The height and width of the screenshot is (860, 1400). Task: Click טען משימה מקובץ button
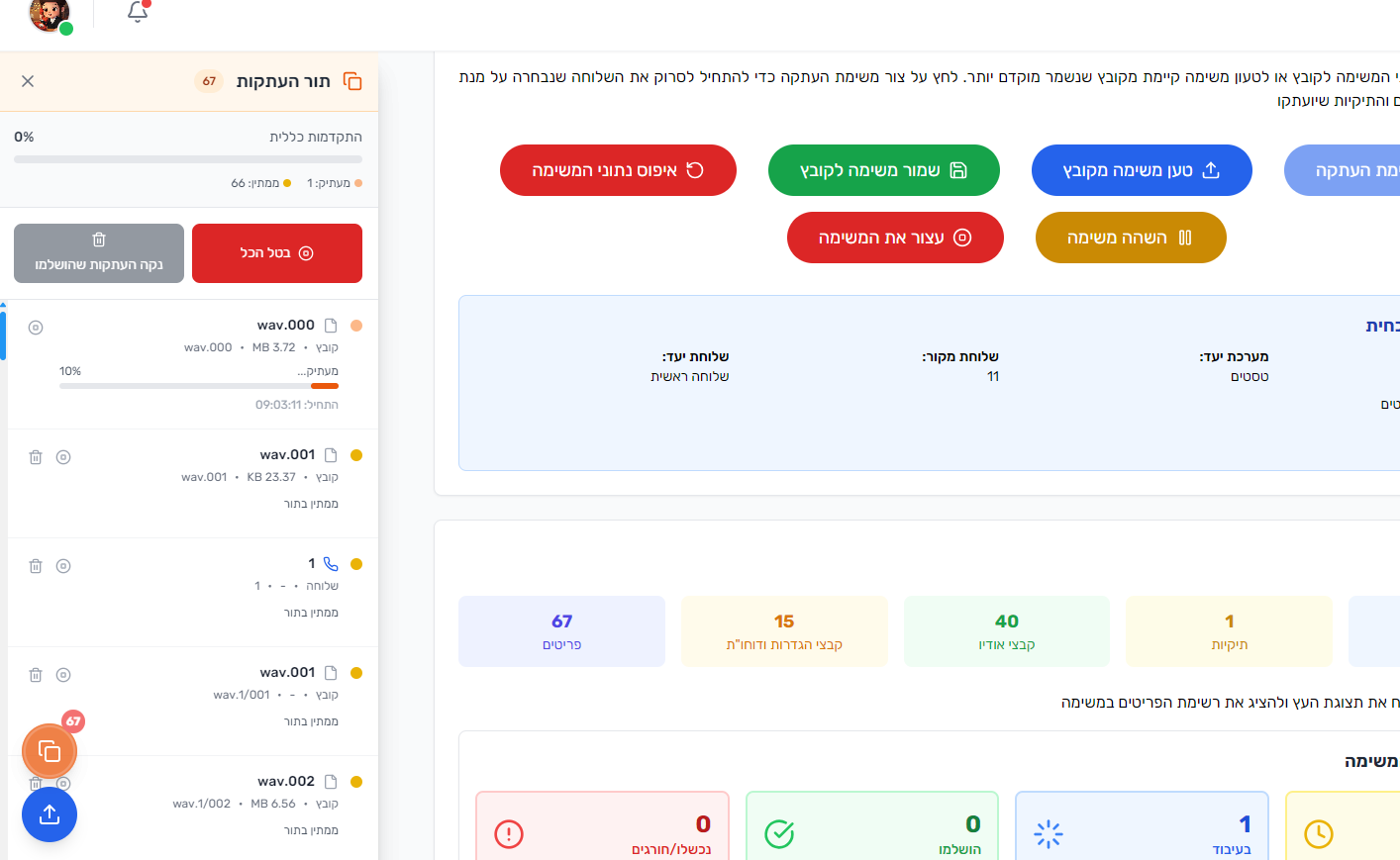1142,170
